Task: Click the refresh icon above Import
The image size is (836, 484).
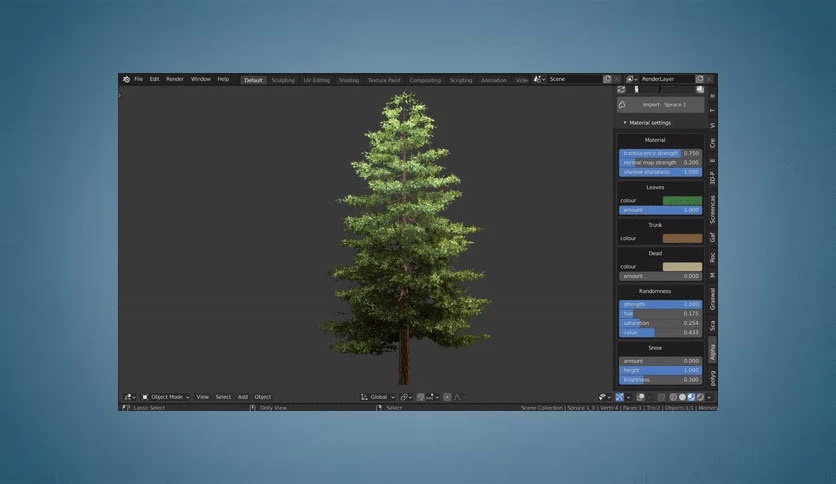Action: pos(621,90)
